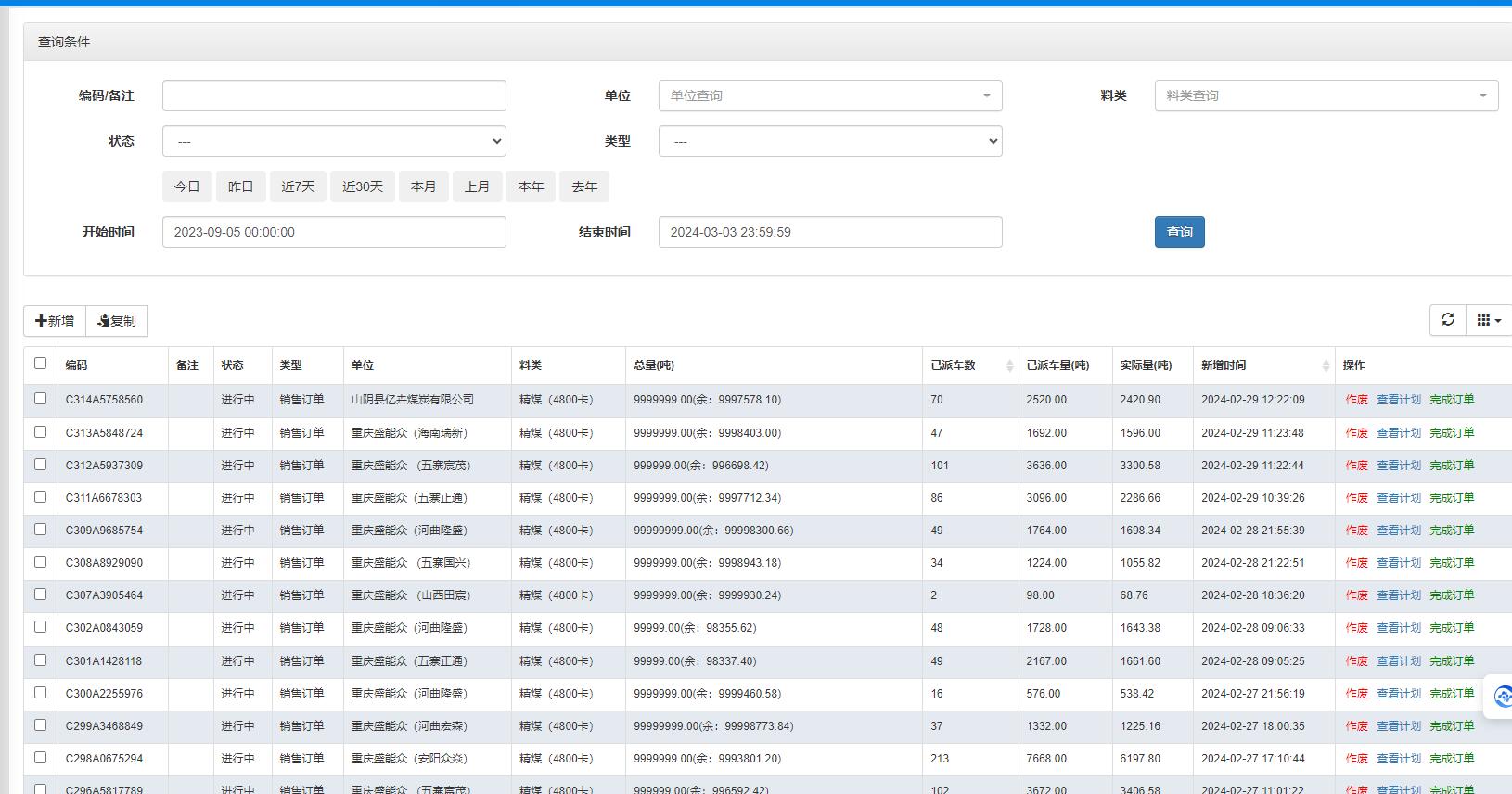Click the 结束时间 date field
Screen dimensions: 1512x794
(x=830, y=232)
